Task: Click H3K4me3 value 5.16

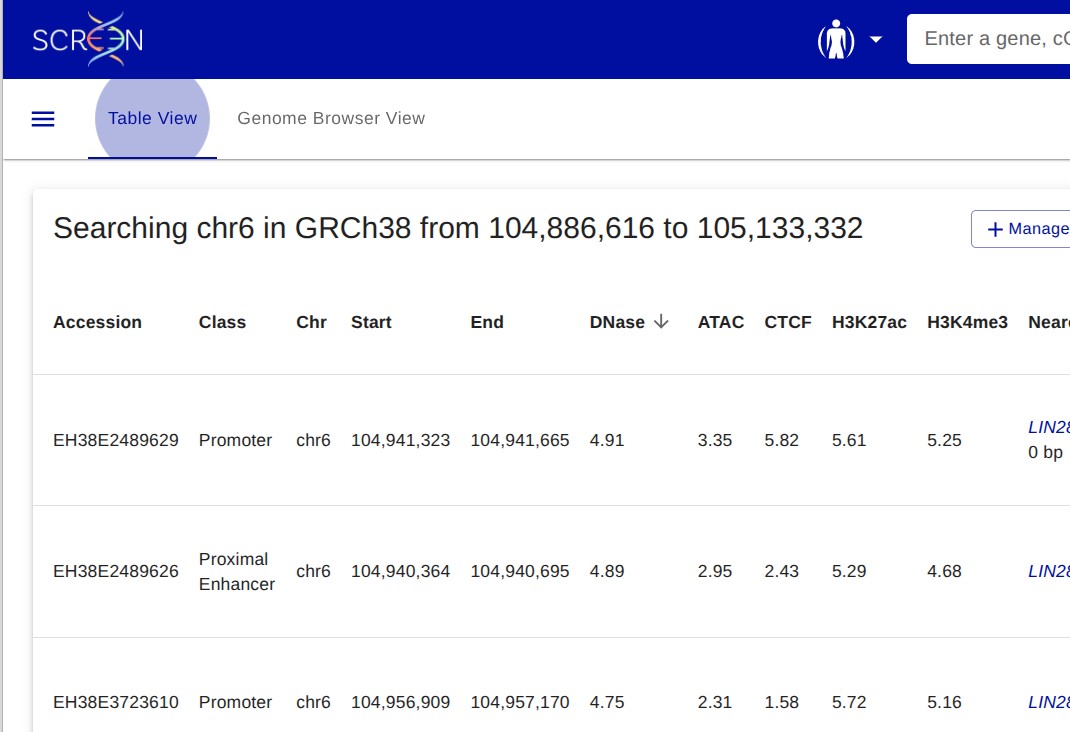Action: click(x=944, y=702)
